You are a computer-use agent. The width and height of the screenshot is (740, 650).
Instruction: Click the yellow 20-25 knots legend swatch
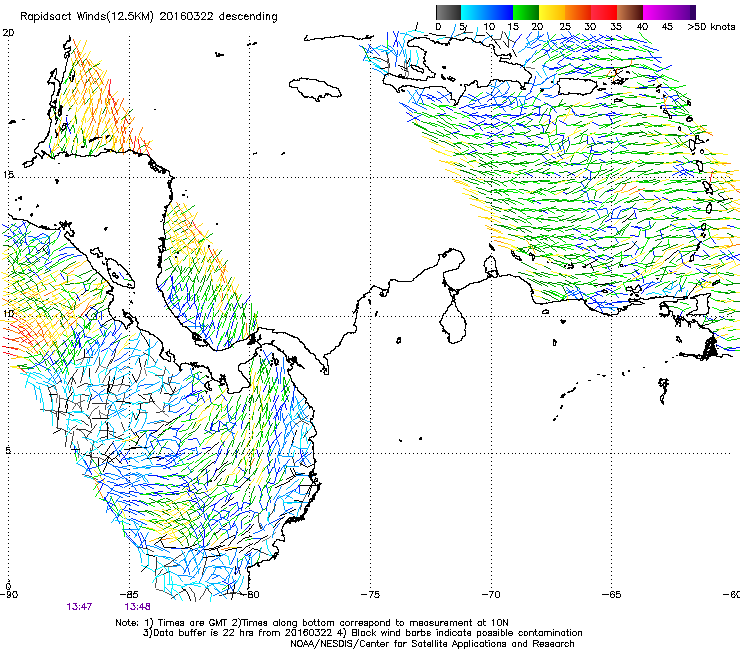[552, 12]
